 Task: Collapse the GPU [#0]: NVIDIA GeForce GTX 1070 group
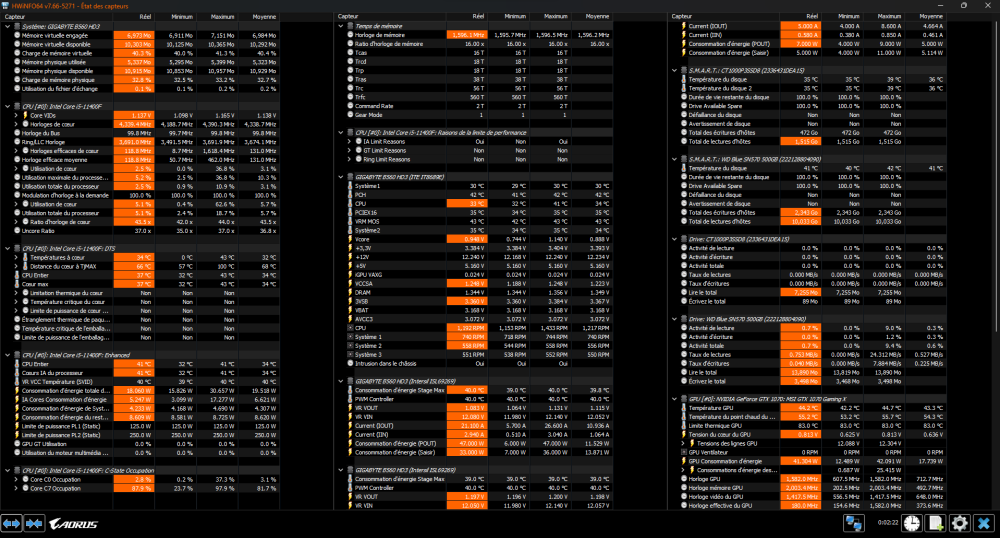point(675,399)
